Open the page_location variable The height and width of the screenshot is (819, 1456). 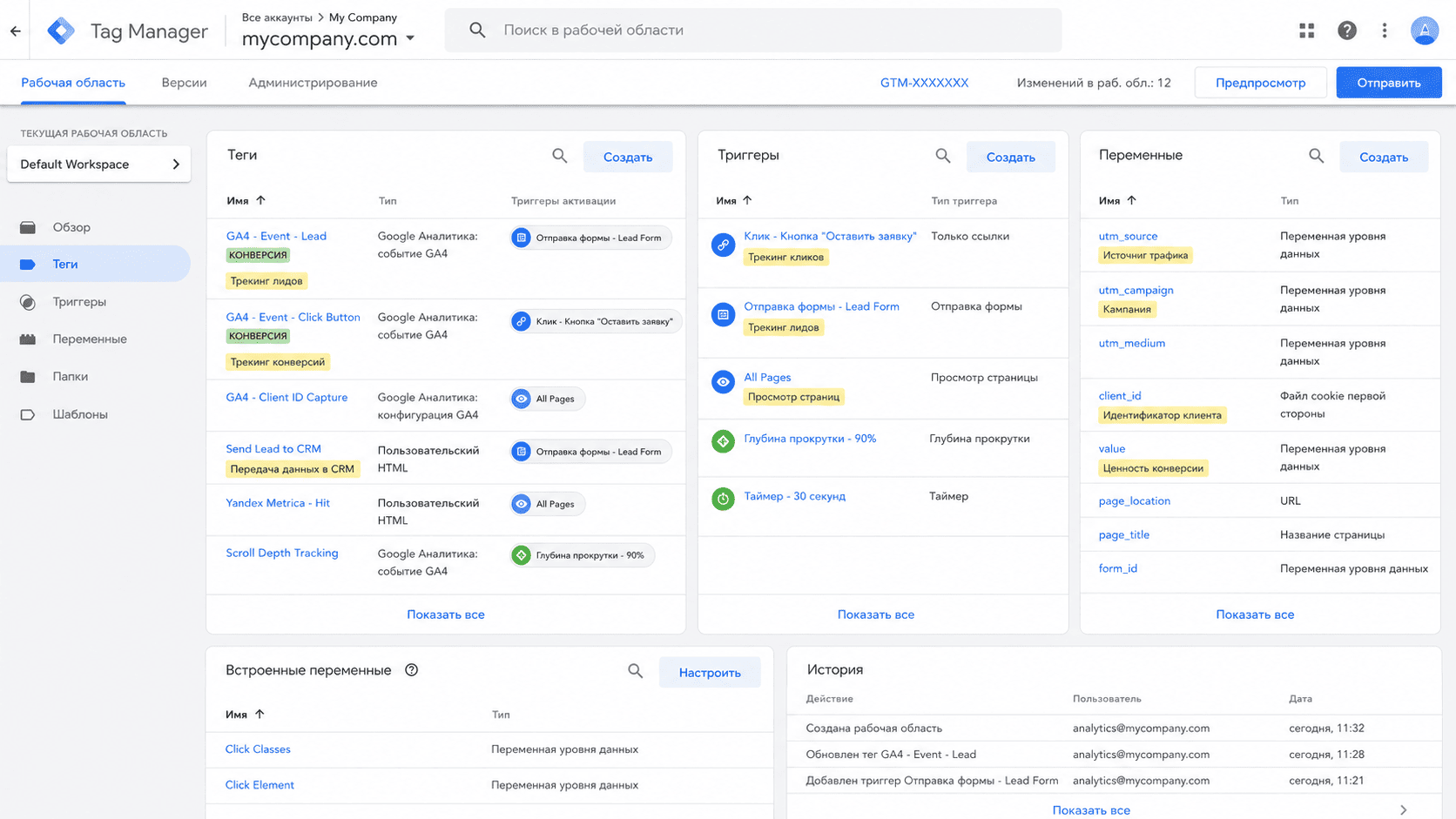click(x=1134, y=501)
